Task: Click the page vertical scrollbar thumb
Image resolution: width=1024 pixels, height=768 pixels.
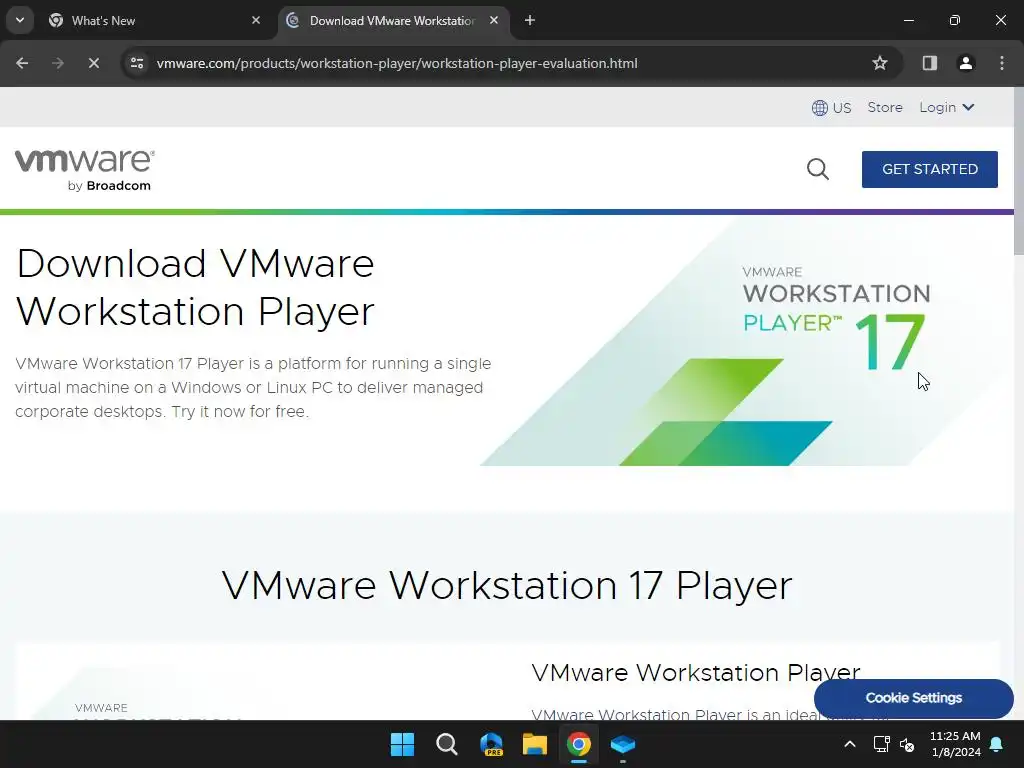Action: [1019, 171]
